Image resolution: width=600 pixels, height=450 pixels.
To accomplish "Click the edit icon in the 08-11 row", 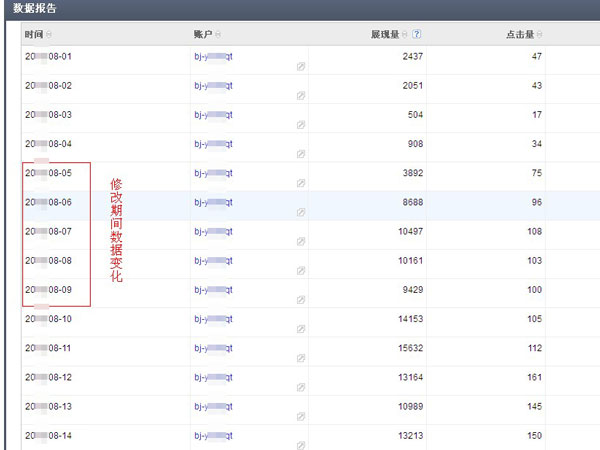I will (301, 358).
